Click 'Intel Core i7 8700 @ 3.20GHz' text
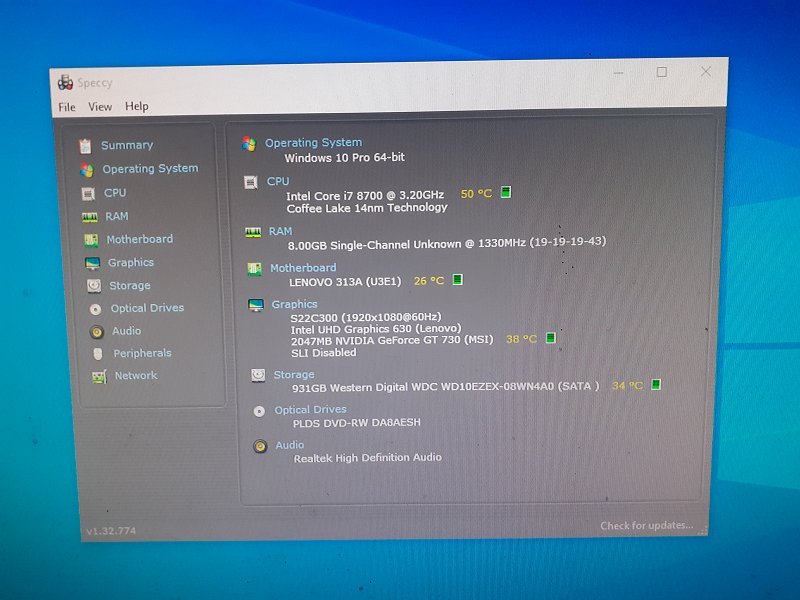The width and height of the screenshot is (800, 600). point(365,195)
